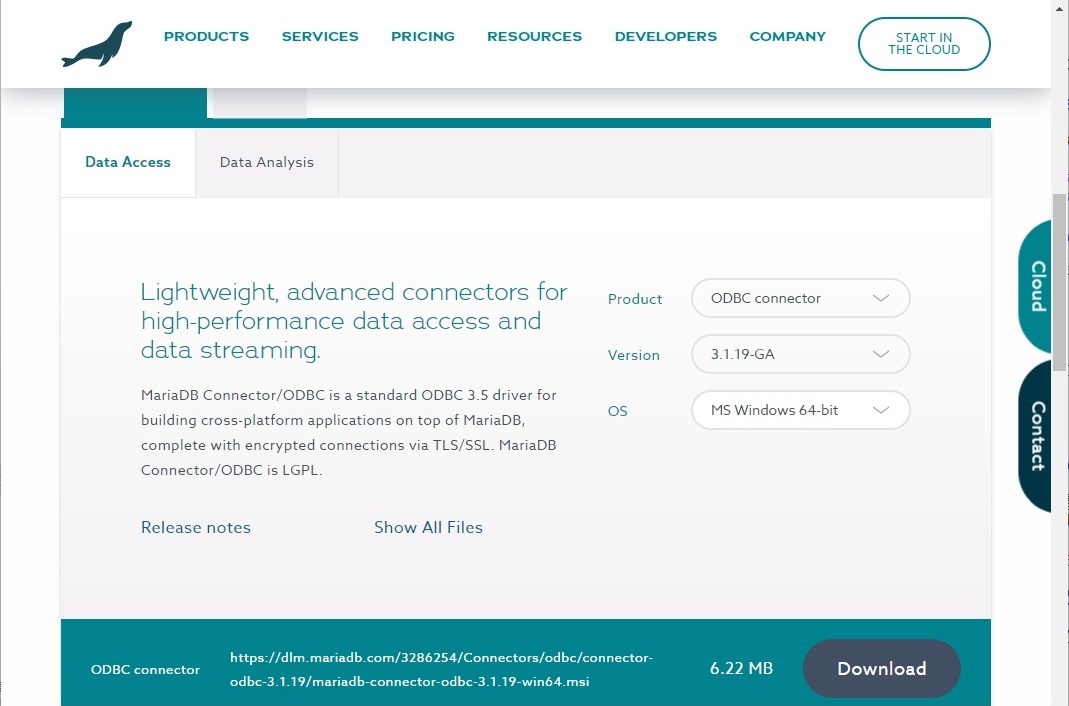This screenshot has width=1069, height=706.
Task: Click the Version label
Action: [633, 355]
